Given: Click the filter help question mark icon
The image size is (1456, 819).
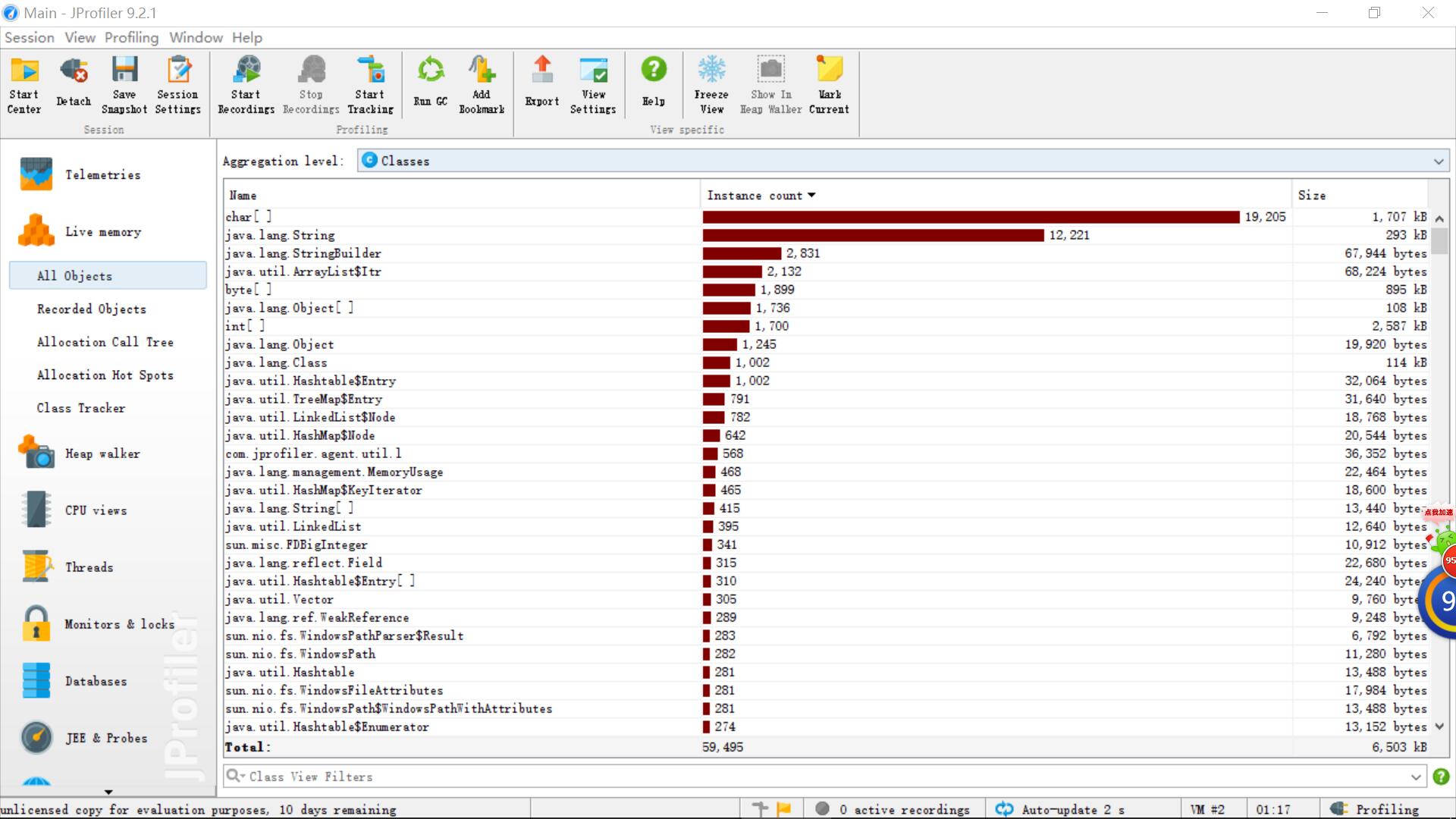Looking at the screenshot, I should pyautogui.click(x=1441, y=777).
